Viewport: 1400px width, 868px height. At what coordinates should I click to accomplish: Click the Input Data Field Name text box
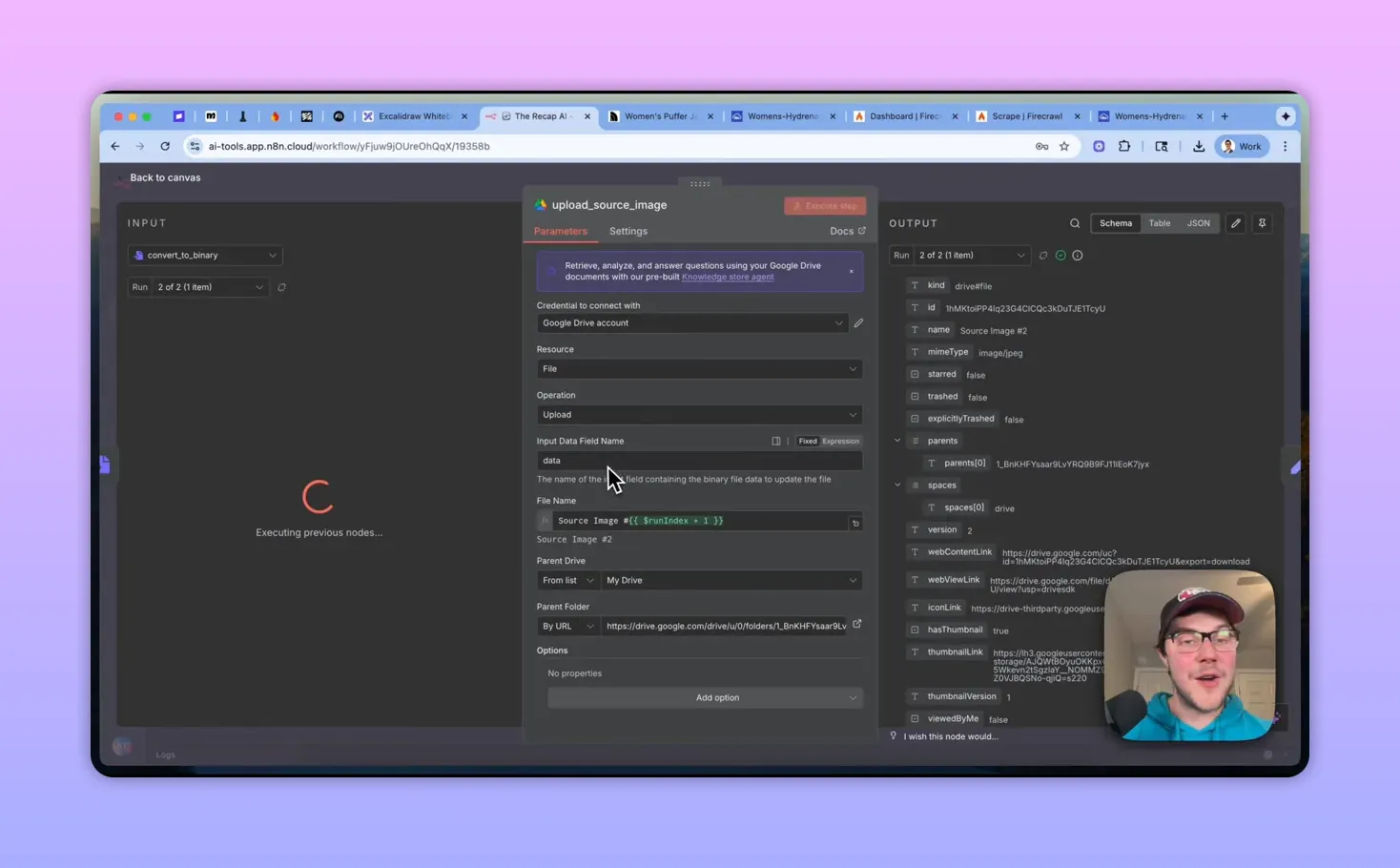pos(699,461)
